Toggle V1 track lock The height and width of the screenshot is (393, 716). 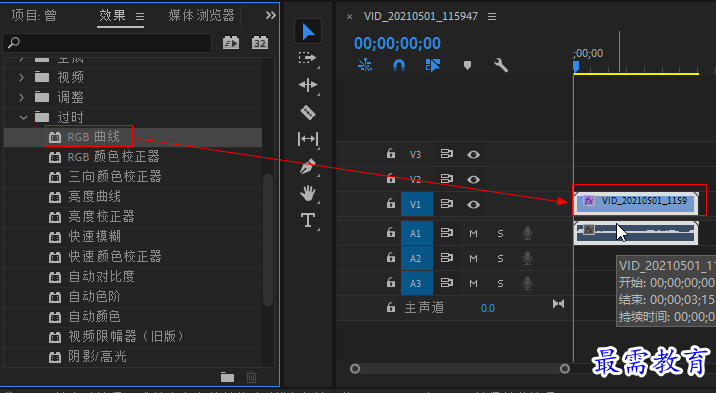point(391,203)
